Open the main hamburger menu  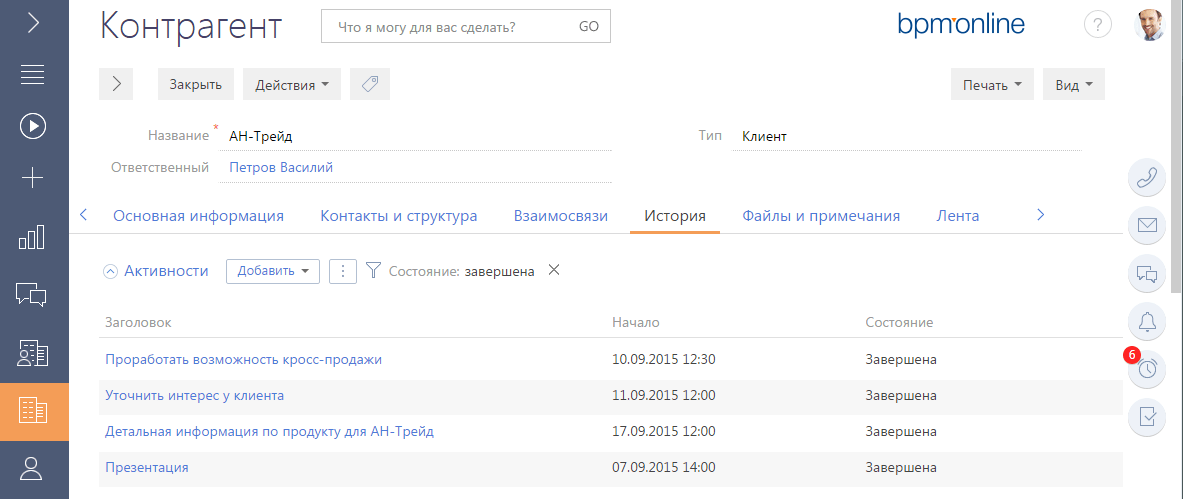(34, 74)
